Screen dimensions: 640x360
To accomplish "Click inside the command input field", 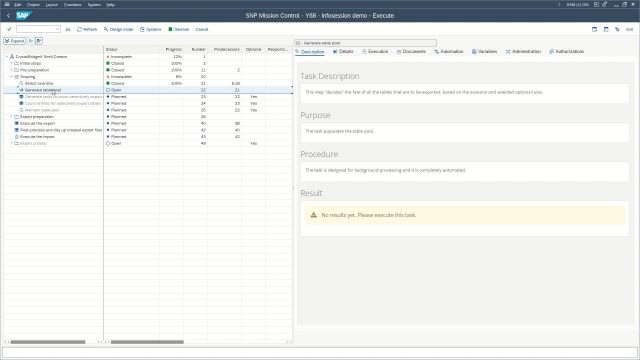I will pos(36,29).
